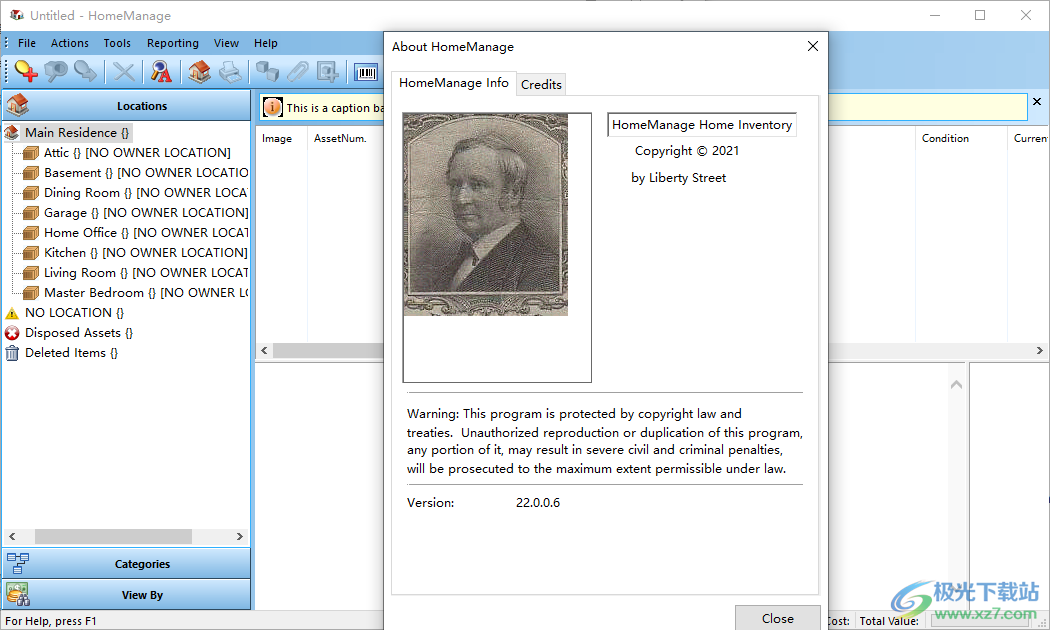The width and height of the screenshot is (1050, 630).
Task: Switch to the Credits tab
Action: [541, 85]
